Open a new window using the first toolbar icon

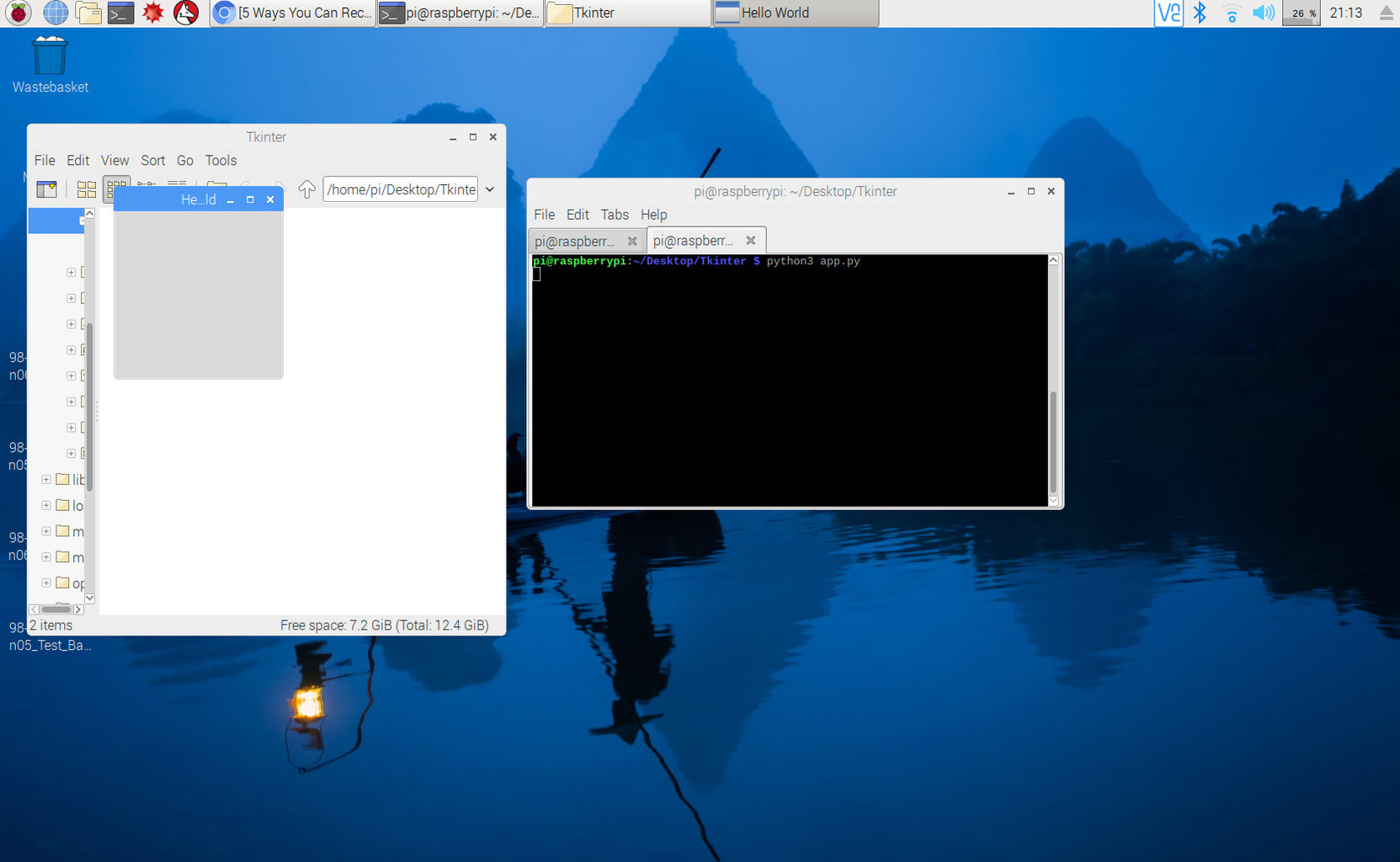coord(46,189)
